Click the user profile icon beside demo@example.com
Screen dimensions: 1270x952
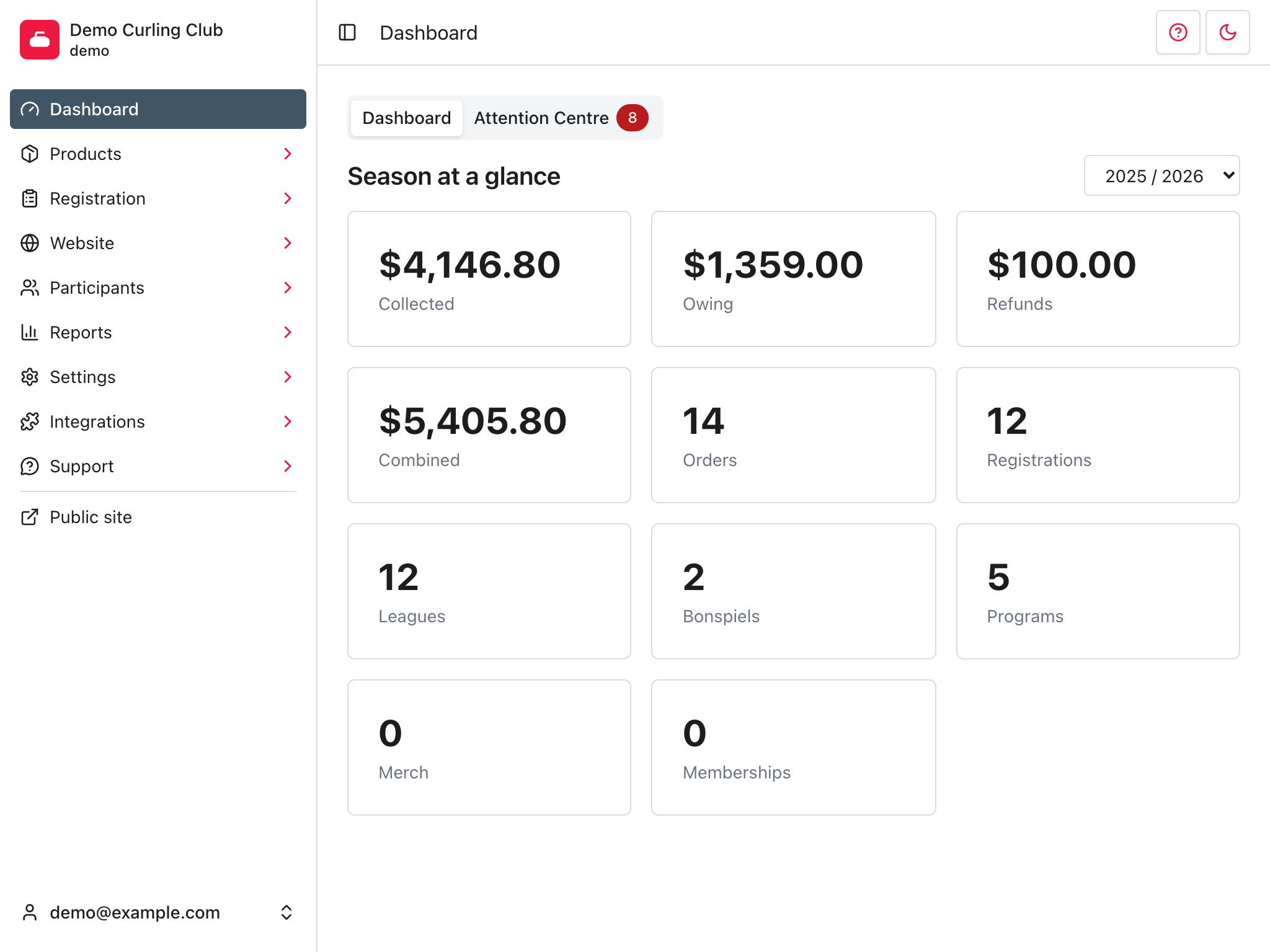coord(30,912)
